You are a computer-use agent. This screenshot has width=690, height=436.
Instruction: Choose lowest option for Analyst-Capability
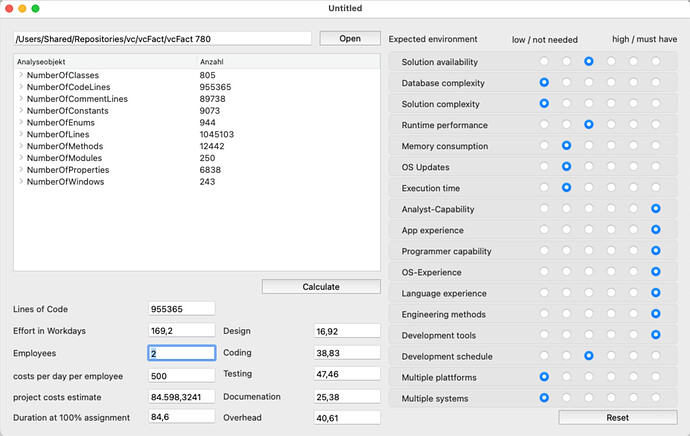click(544, 209)
